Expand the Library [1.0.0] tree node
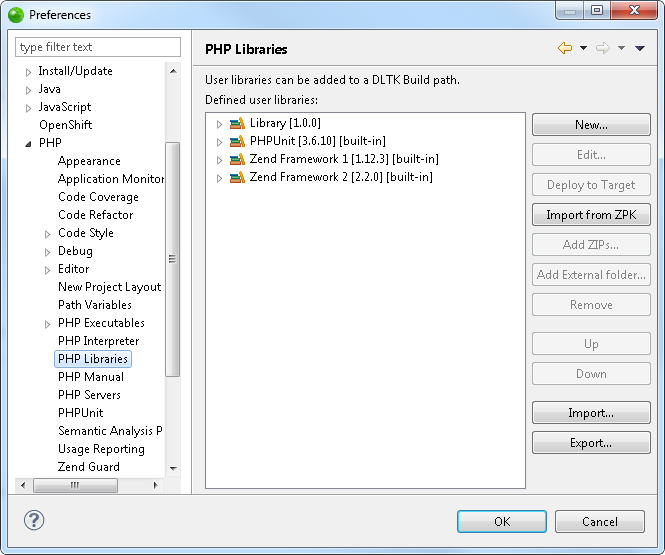Image resolution: width=665 pixels, height=555 pixels. click(219, 124)
